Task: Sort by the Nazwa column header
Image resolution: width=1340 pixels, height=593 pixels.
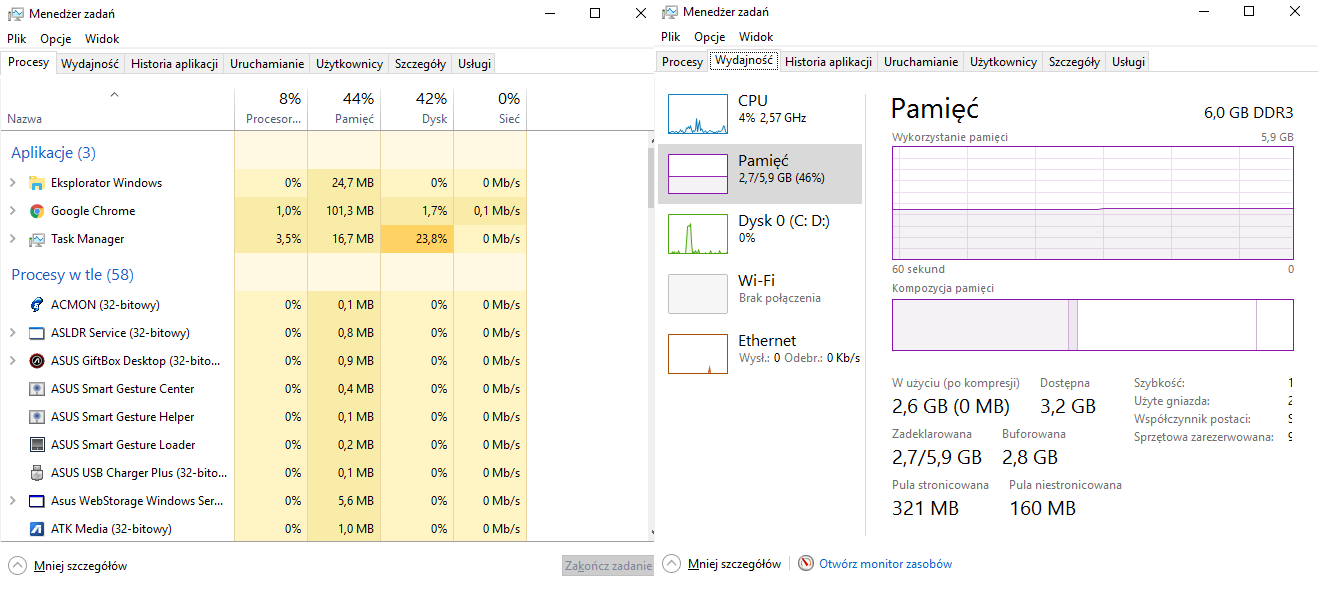Action: point(118,109)
